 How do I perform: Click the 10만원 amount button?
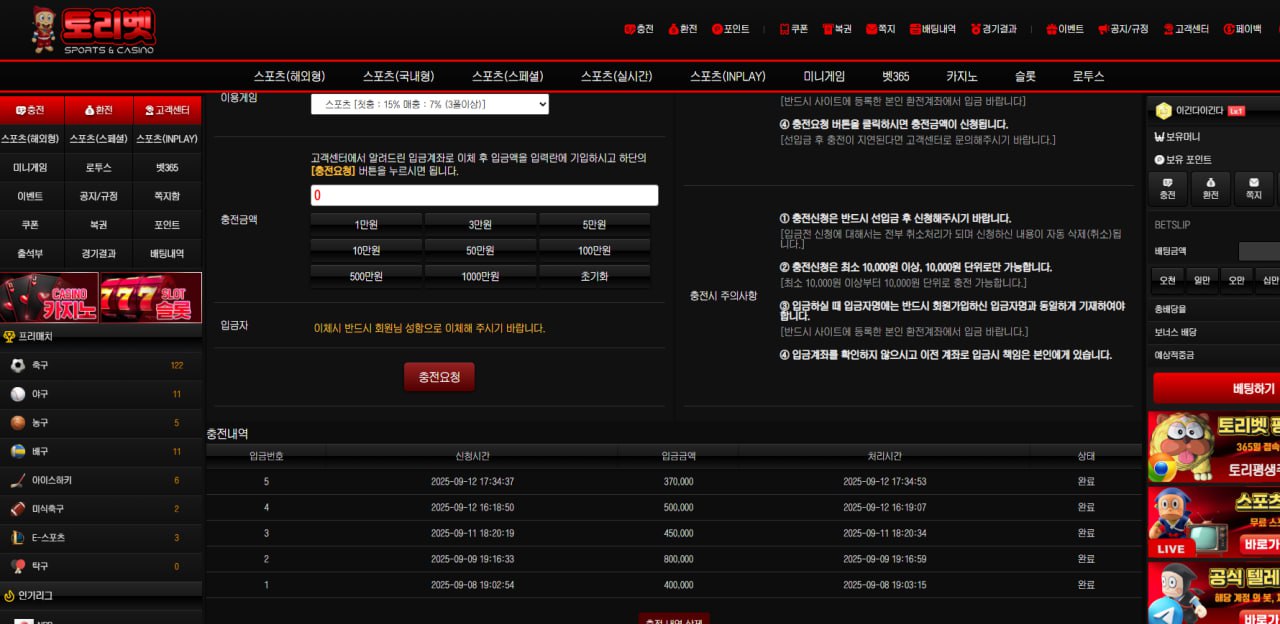click(x=366, y=250)
